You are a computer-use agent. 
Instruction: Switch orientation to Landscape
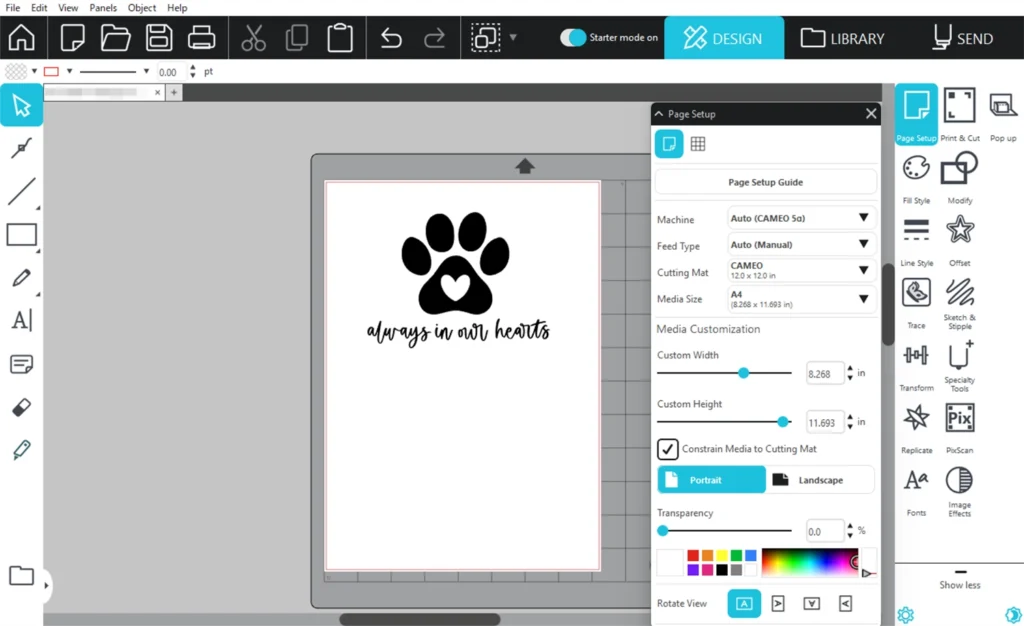pyautogui.click(x=820, y=480)
